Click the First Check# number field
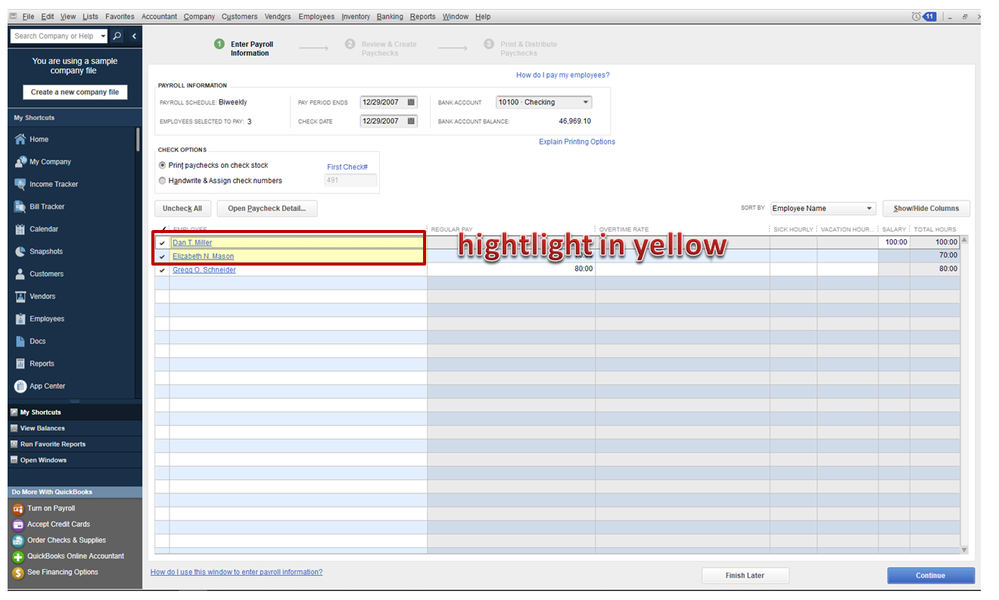Screen dimensions: 999x600 [350, 181]
